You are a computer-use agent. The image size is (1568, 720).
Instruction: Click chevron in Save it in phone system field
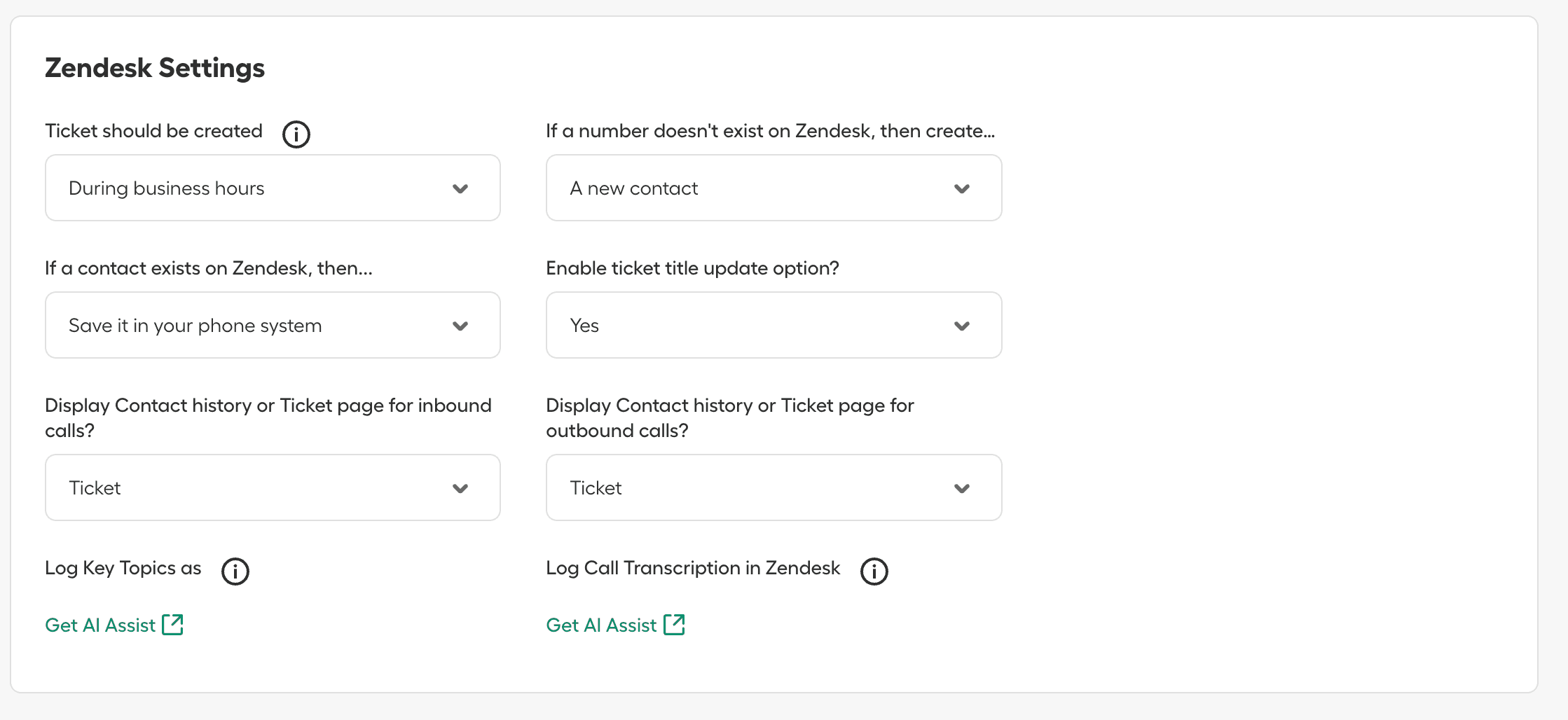pos(460,326)
